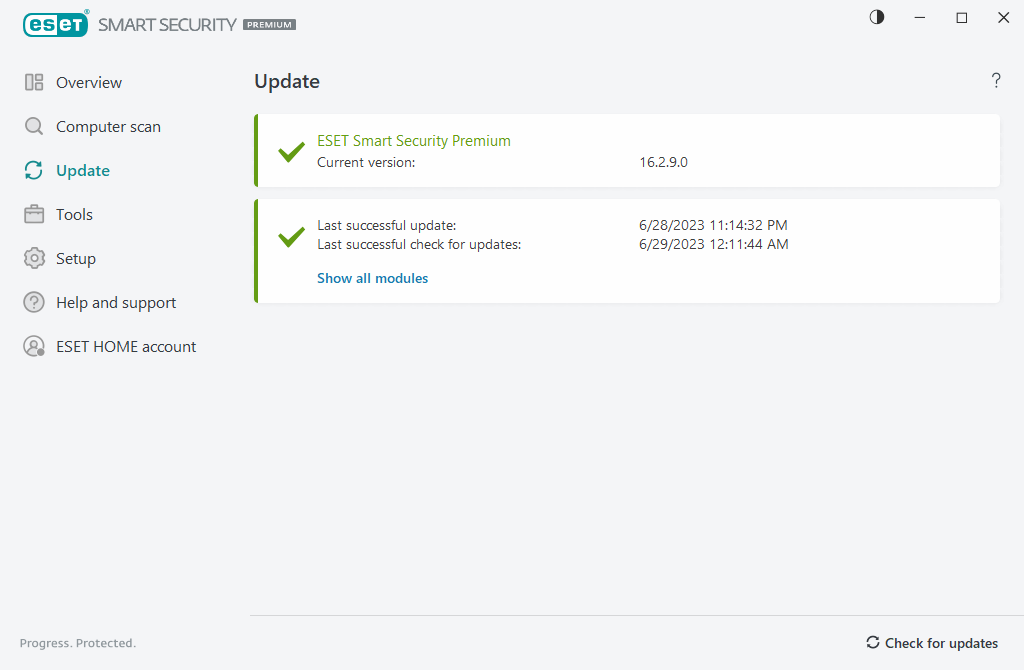This screenshot has width=1024, height=670.
Task: Click the ESET HOME account person icon
Action: pyautogui.click(x=34, y=347)
